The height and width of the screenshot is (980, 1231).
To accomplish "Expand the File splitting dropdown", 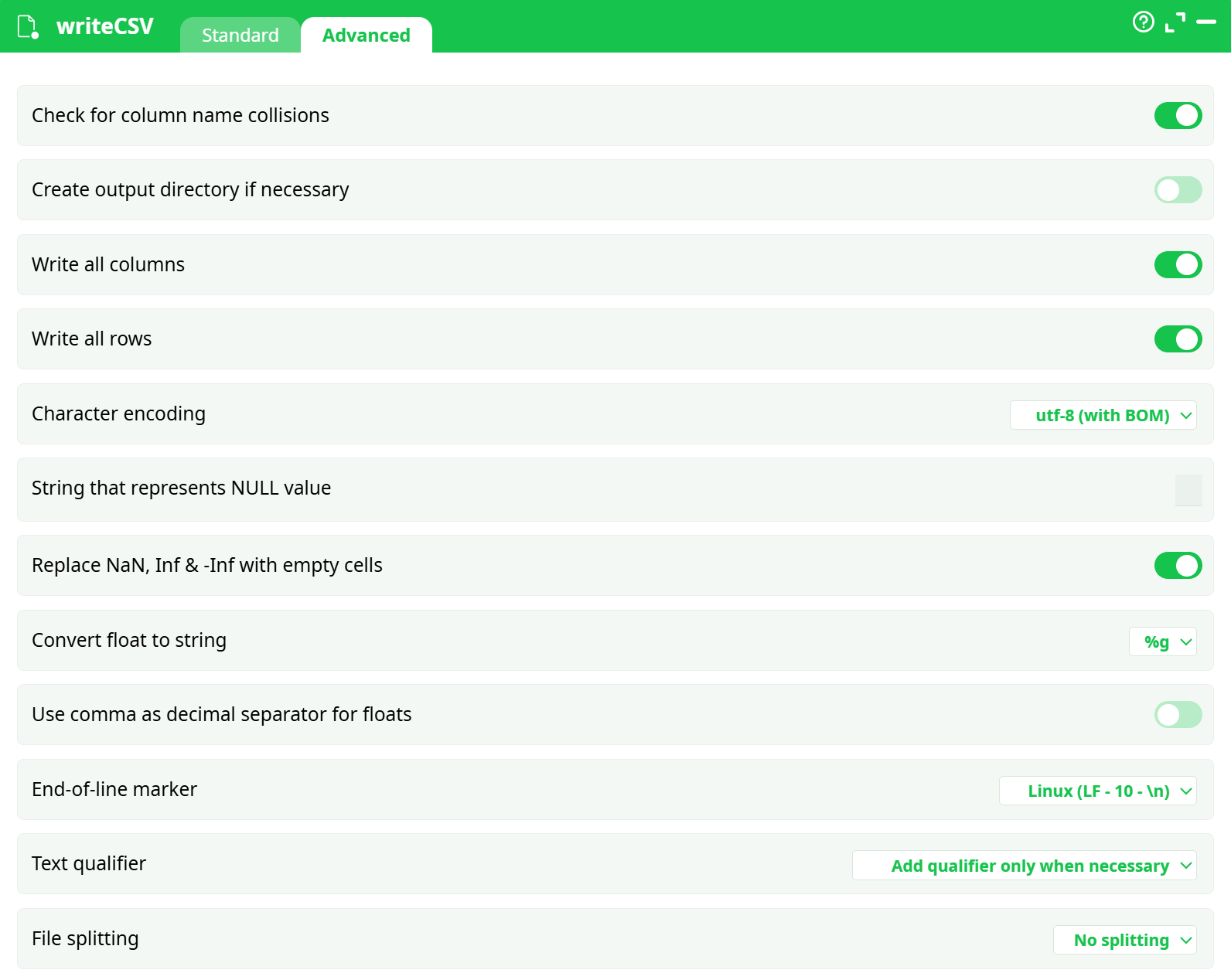I will point(1124,941).
